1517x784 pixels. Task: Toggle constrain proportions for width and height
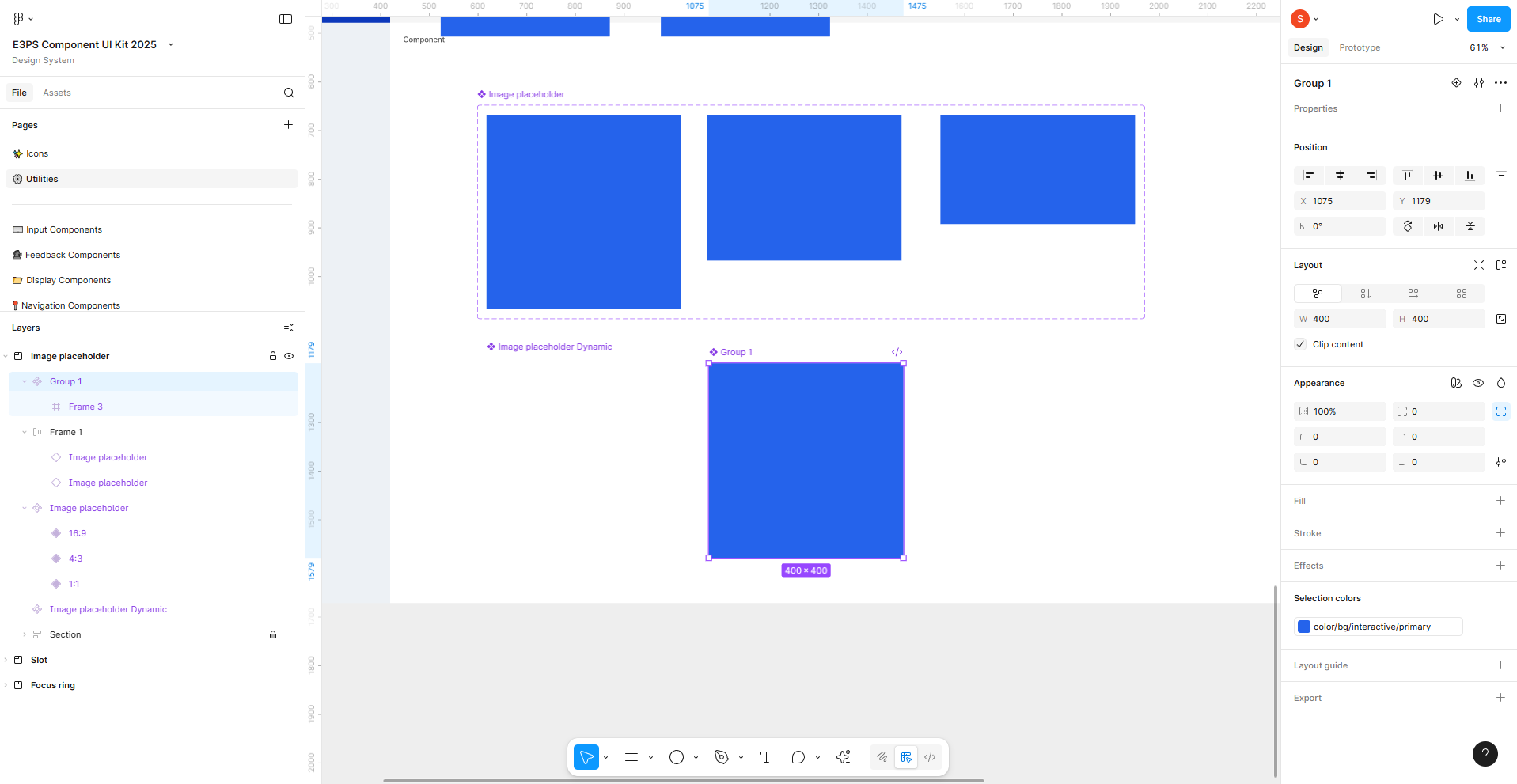click(x=1501, y=319)
